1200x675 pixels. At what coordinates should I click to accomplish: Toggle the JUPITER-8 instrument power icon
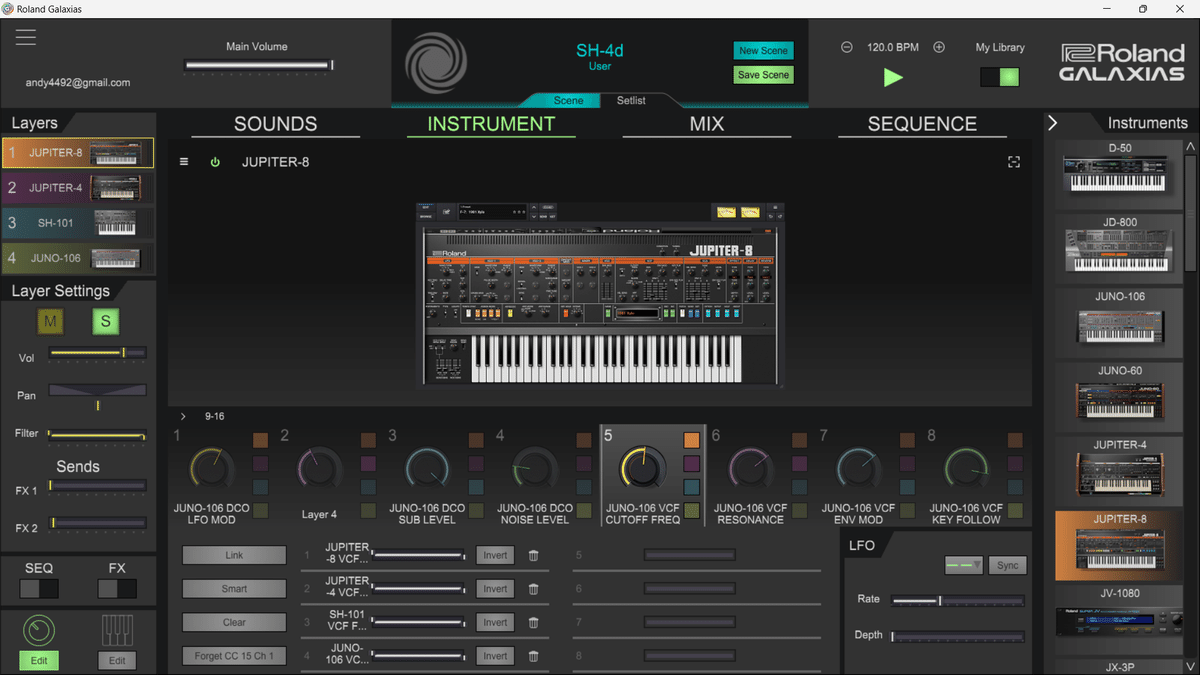[x=214, y=161]
